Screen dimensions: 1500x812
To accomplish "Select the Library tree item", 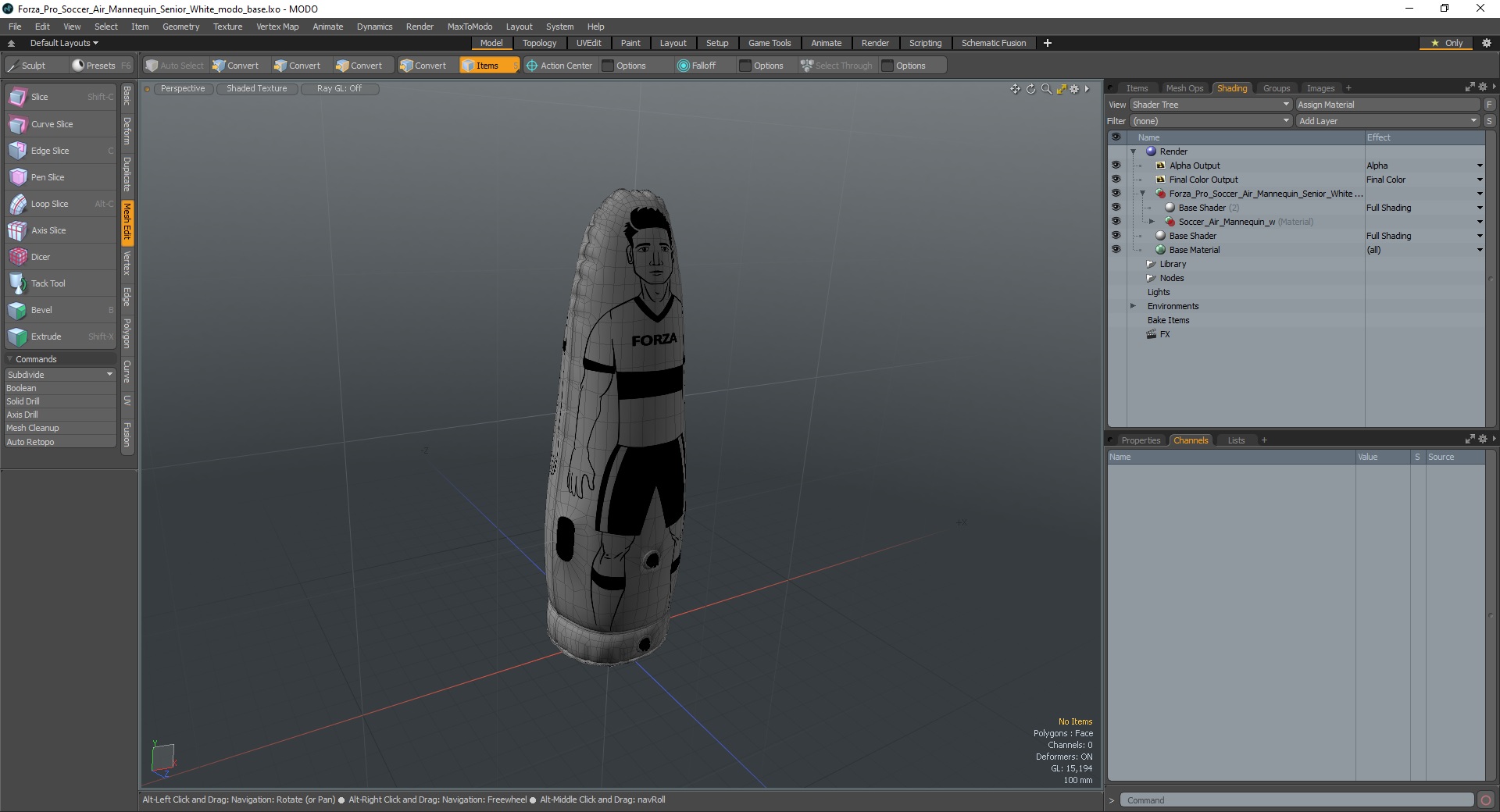I will click(x=1173, y=264).
